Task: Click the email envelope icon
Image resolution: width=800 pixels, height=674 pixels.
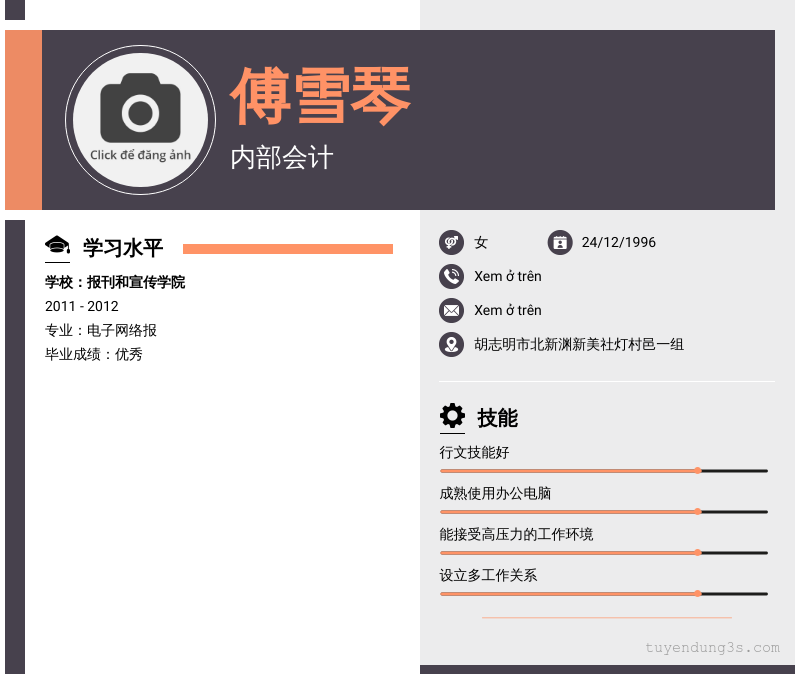Action: click(x=451, y=310)
